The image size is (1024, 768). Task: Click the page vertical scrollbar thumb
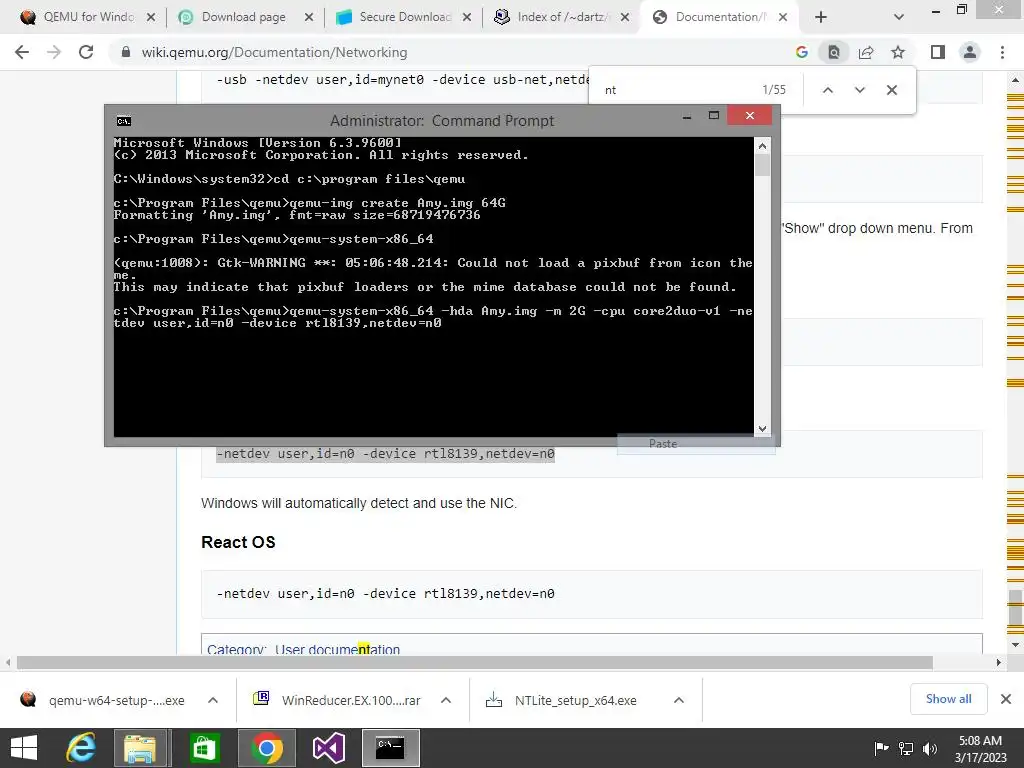click(x=1015, y=607)
